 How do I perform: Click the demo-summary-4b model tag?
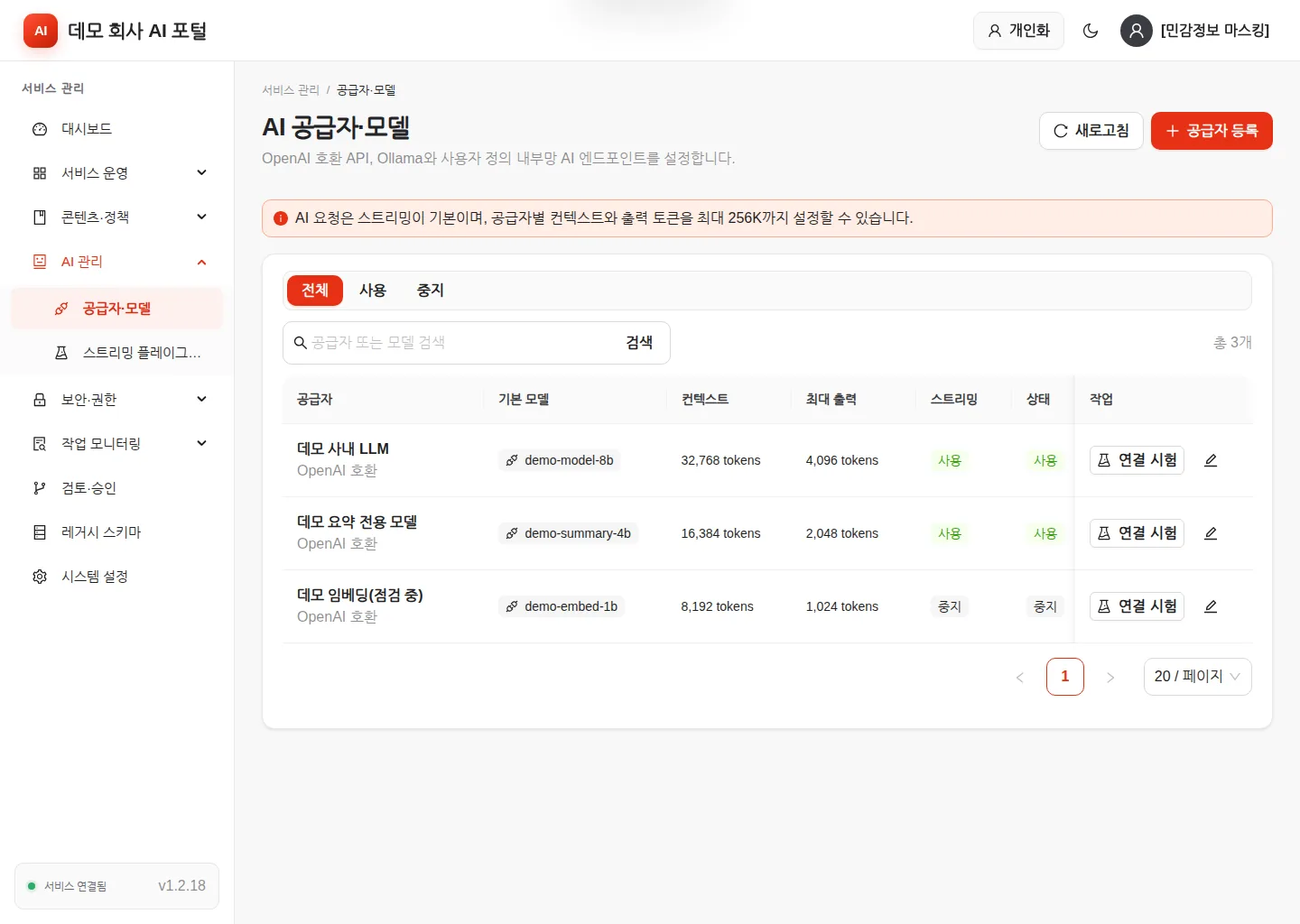(x=569, y=533)
